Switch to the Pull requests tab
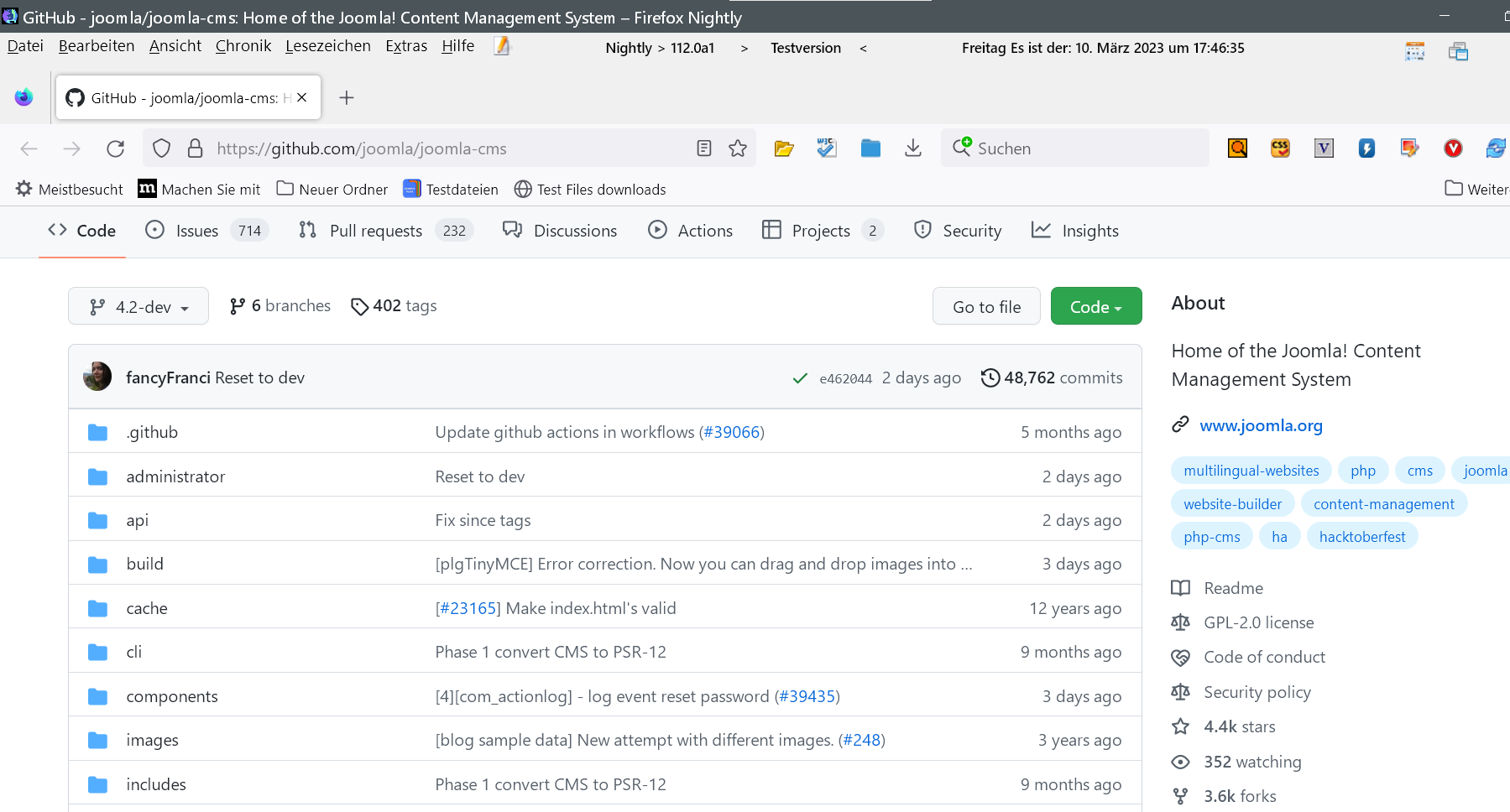The image size is (1510, 812). pyautogui.click(x=375, y=231)
